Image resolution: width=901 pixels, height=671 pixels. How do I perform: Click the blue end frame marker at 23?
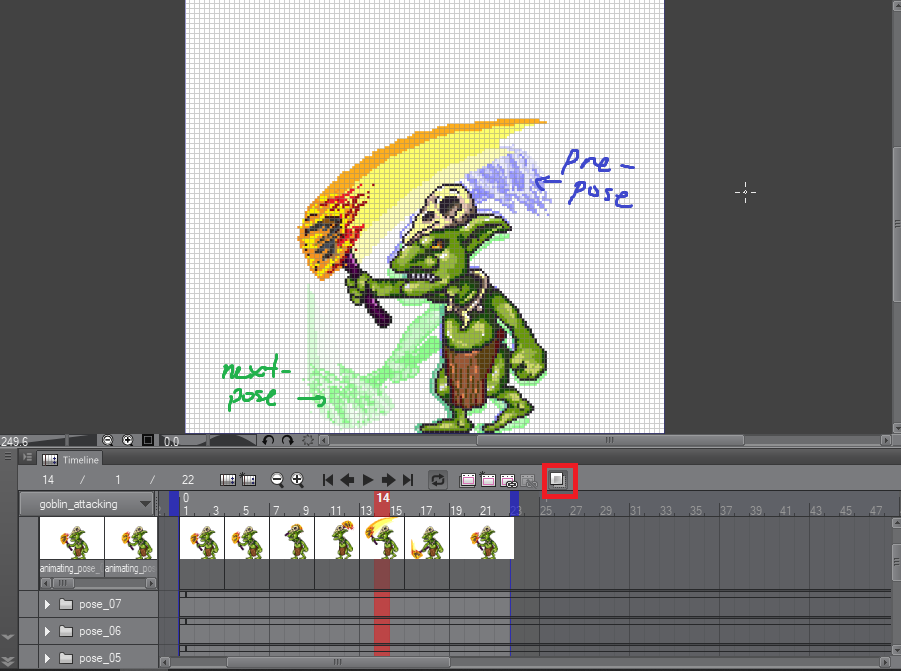pyautogui.click(x=515, y=504)
